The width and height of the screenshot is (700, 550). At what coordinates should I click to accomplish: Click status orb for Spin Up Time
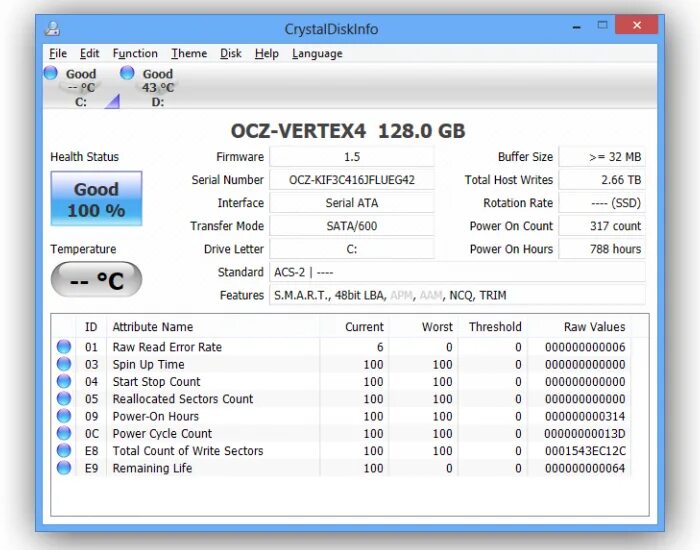click(x=64, y=364)
